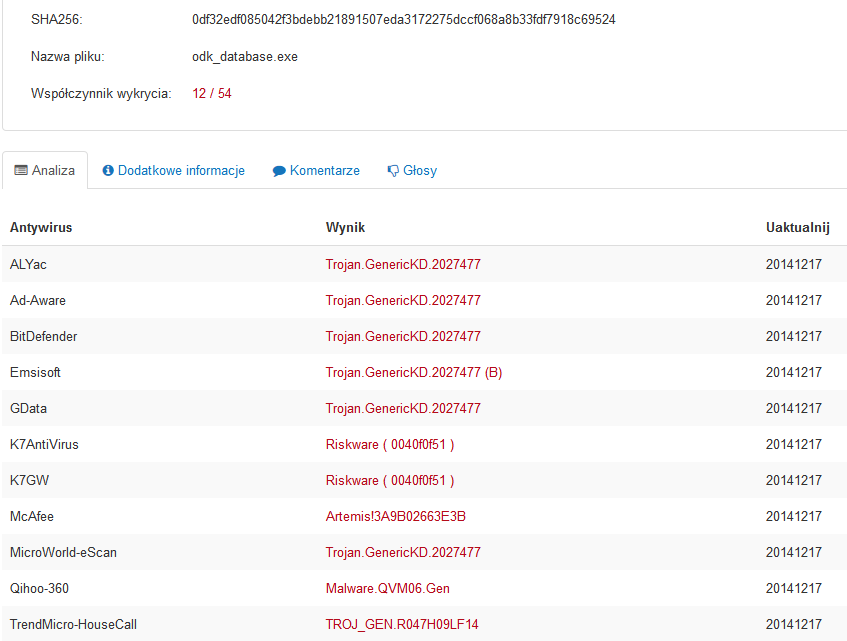This screenshot has width=847, height=641.
Task: Click the K7AntiVirus Riskware result
Action: point(390,444)
